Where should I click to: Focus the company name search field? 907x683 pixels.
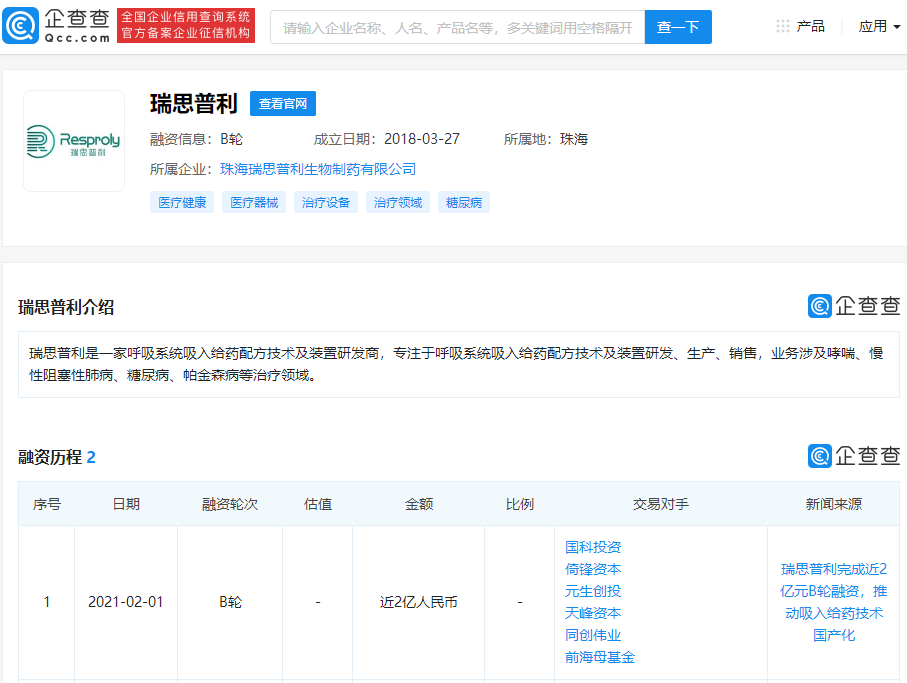click(458, 27)
